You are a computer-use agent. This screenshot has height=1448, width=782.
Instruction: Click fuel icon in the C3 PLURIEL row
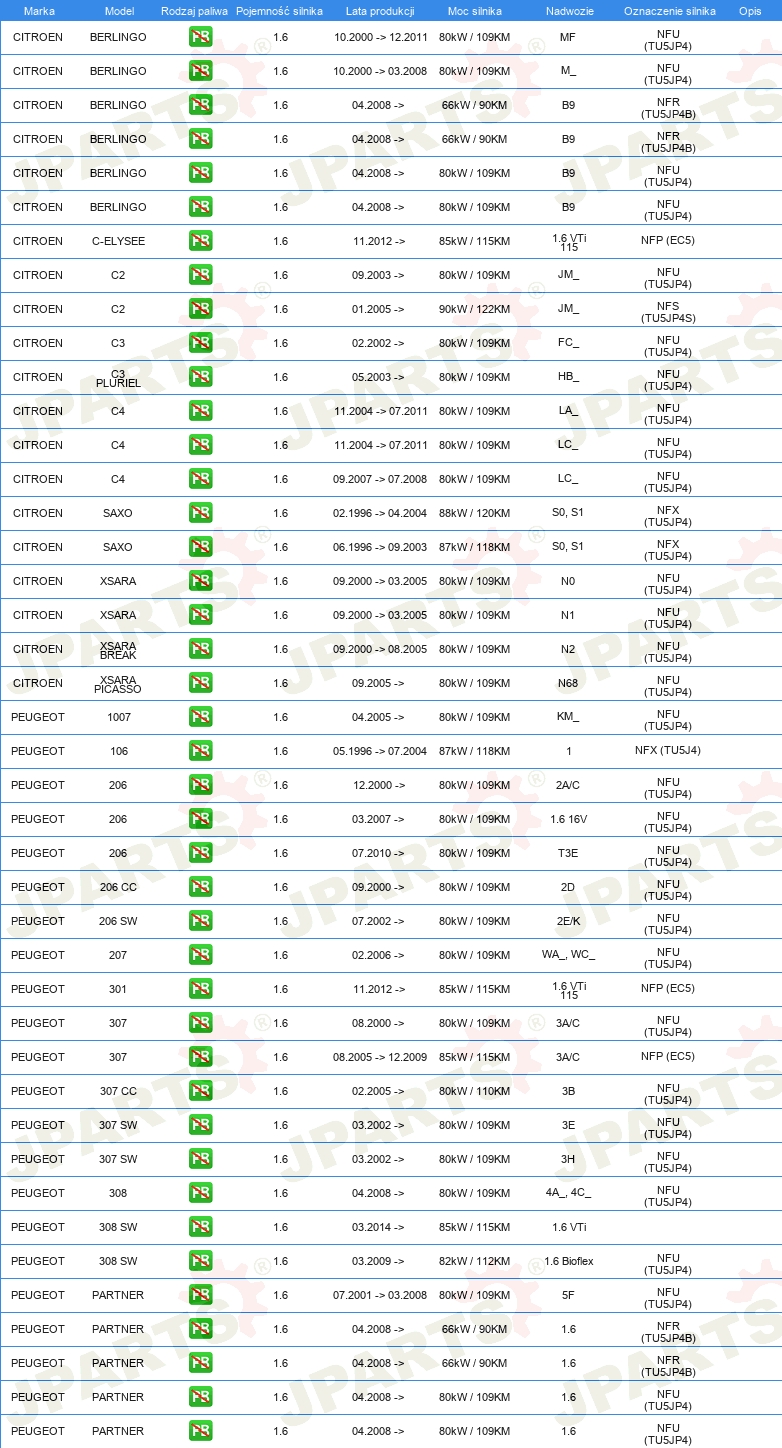click(200, 377)
